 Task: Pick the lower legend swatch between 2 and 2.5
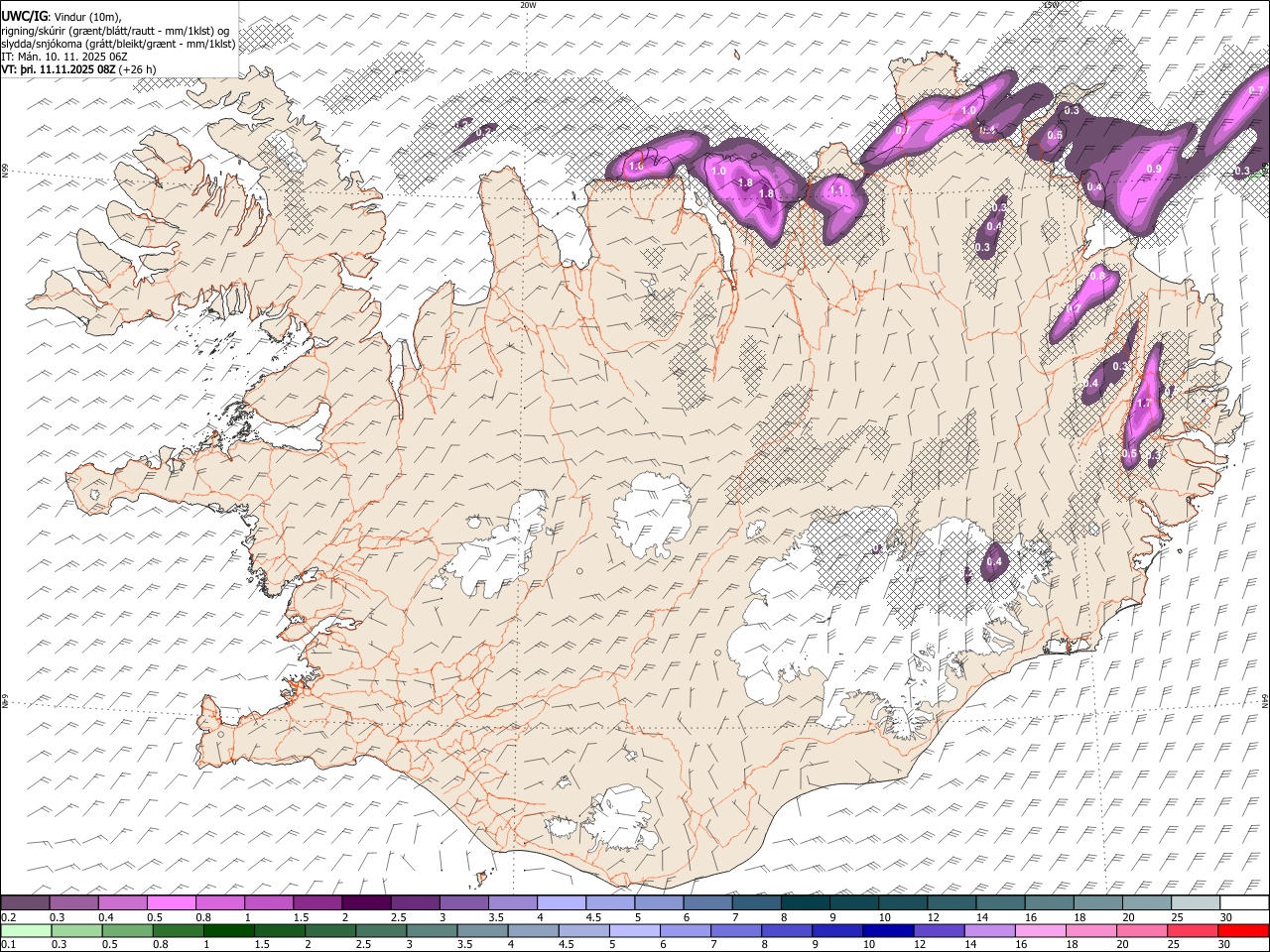click(330, 930)
